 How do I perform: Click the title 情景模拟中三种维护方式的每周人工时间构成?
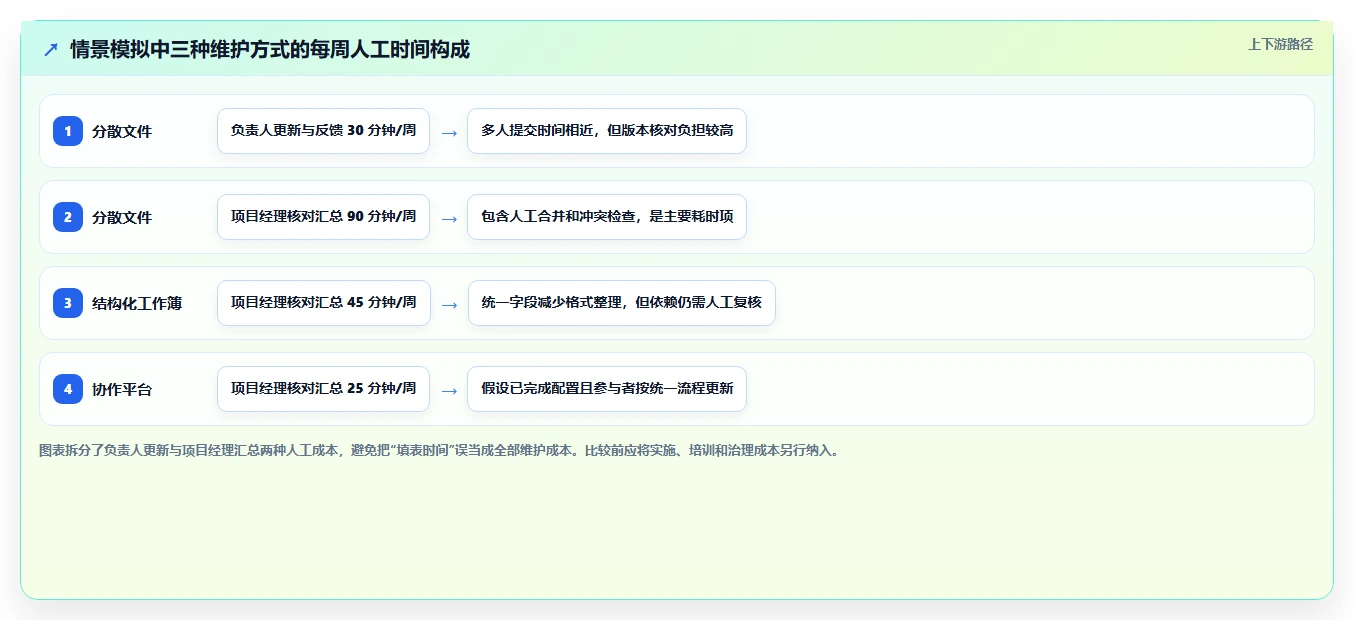(x=270, y=49)
